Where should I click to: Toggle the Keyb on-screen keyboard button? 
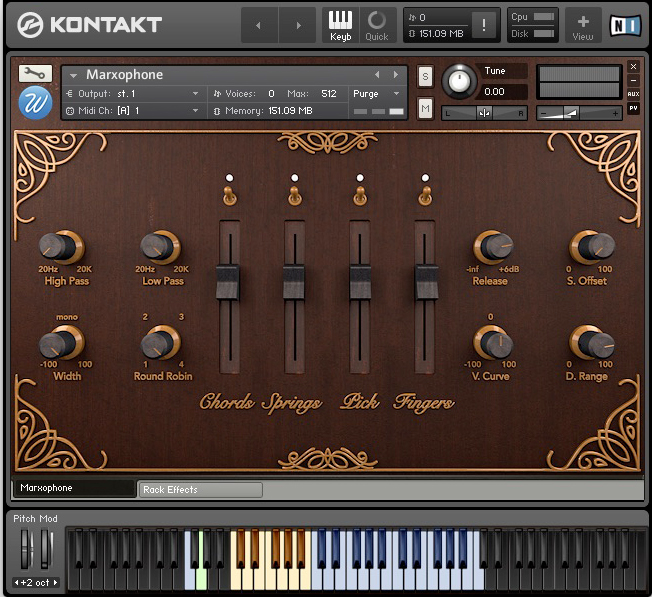coord(341,25)
